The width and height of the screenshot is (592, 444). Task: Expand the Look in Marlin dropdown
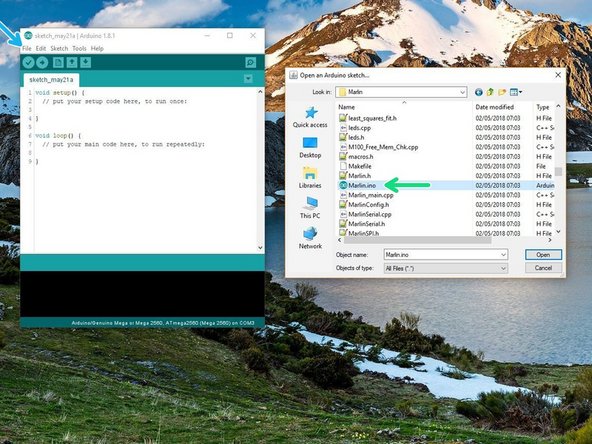(x=462, y=92)
